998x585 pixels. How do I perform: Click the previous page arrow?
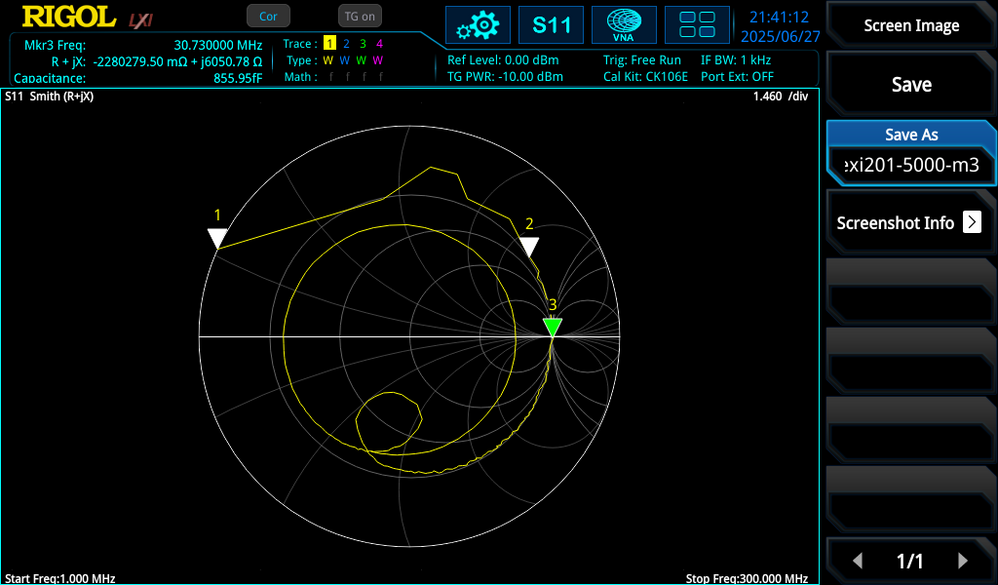(860, 561)
